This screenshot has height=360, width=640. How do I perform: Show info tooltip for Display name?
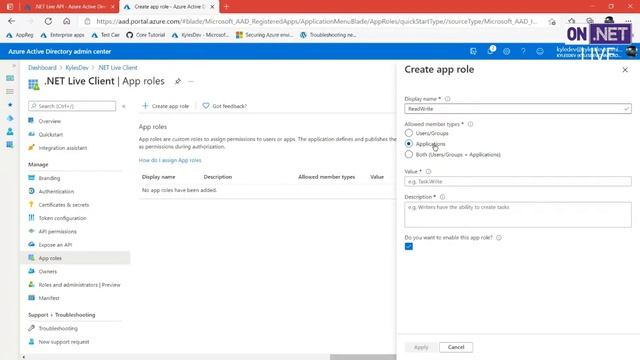point(447,99)
